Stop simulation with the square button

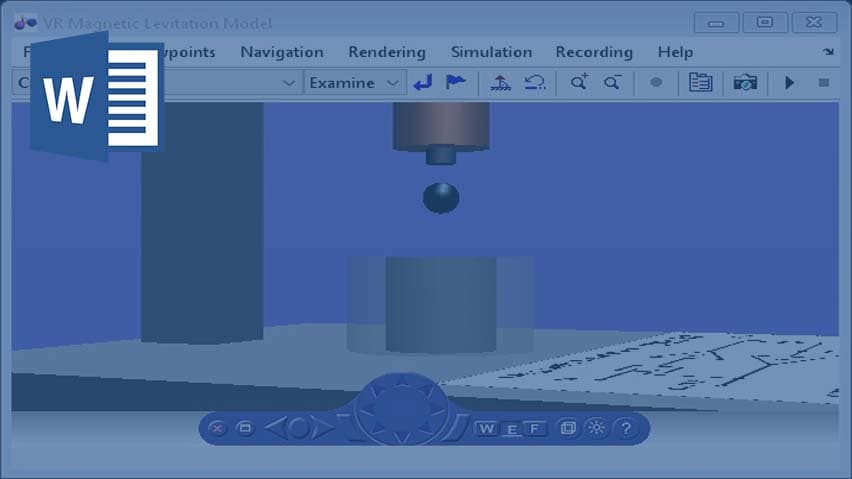pyautogui.click(x=824, y=83)
